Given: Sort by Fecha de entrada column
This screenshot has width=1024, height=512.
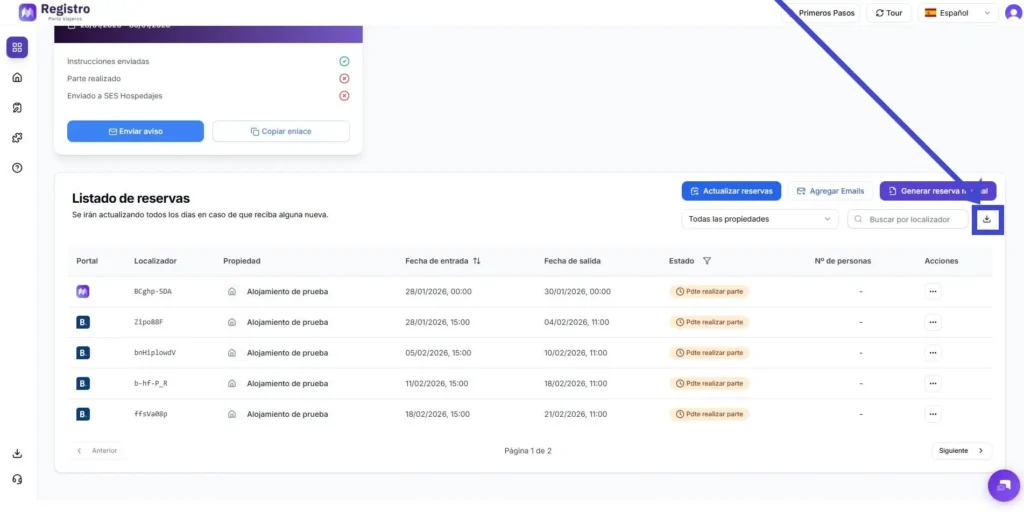Looking at the screenshot, I should click(x=477, y=261).
